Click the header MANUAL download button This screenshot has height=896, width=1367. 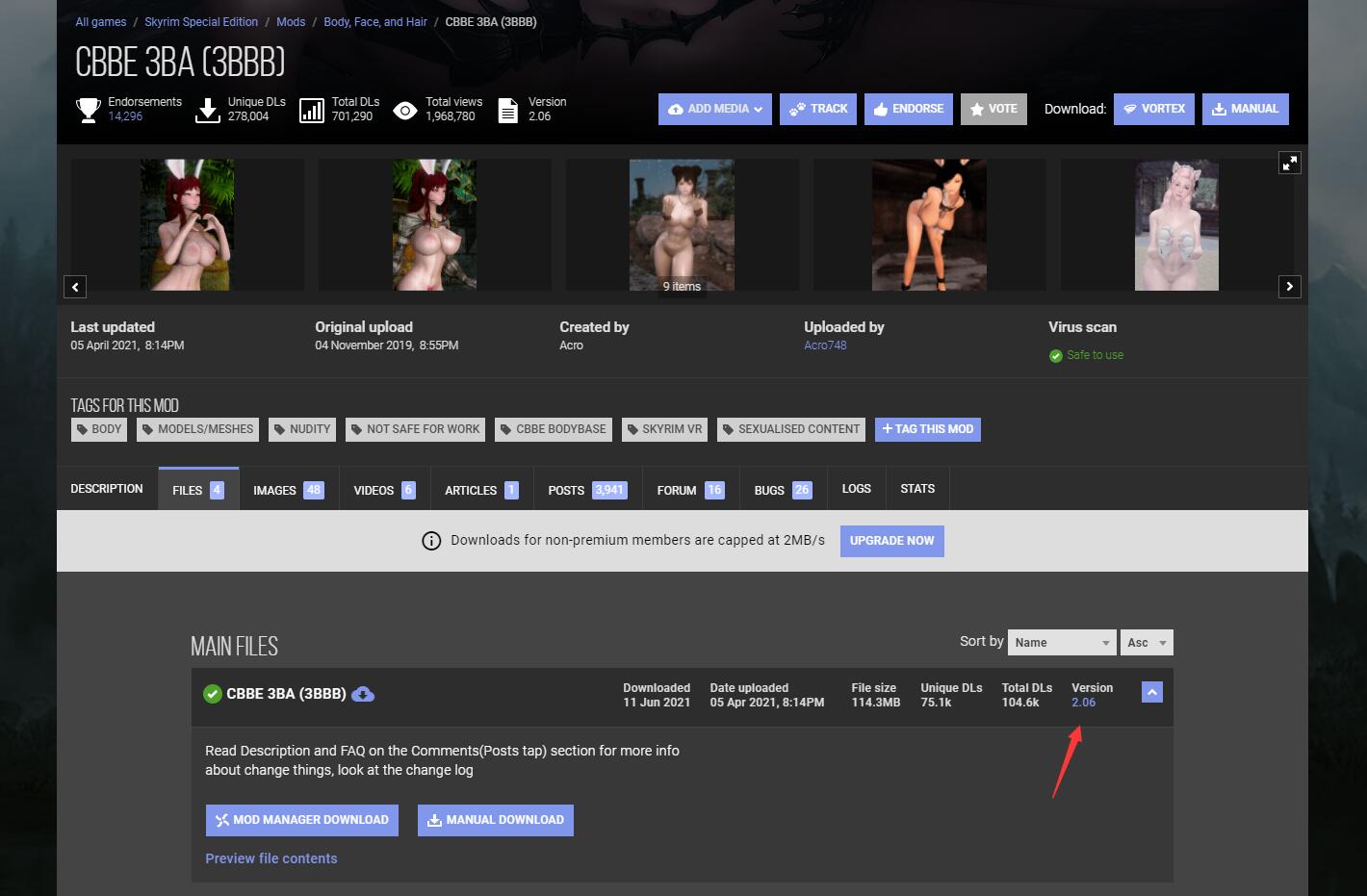tap(1246, 109)
